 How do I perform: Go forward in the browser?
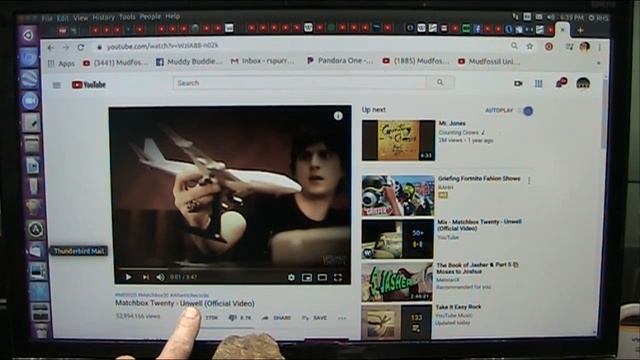[x=66, y=47]
